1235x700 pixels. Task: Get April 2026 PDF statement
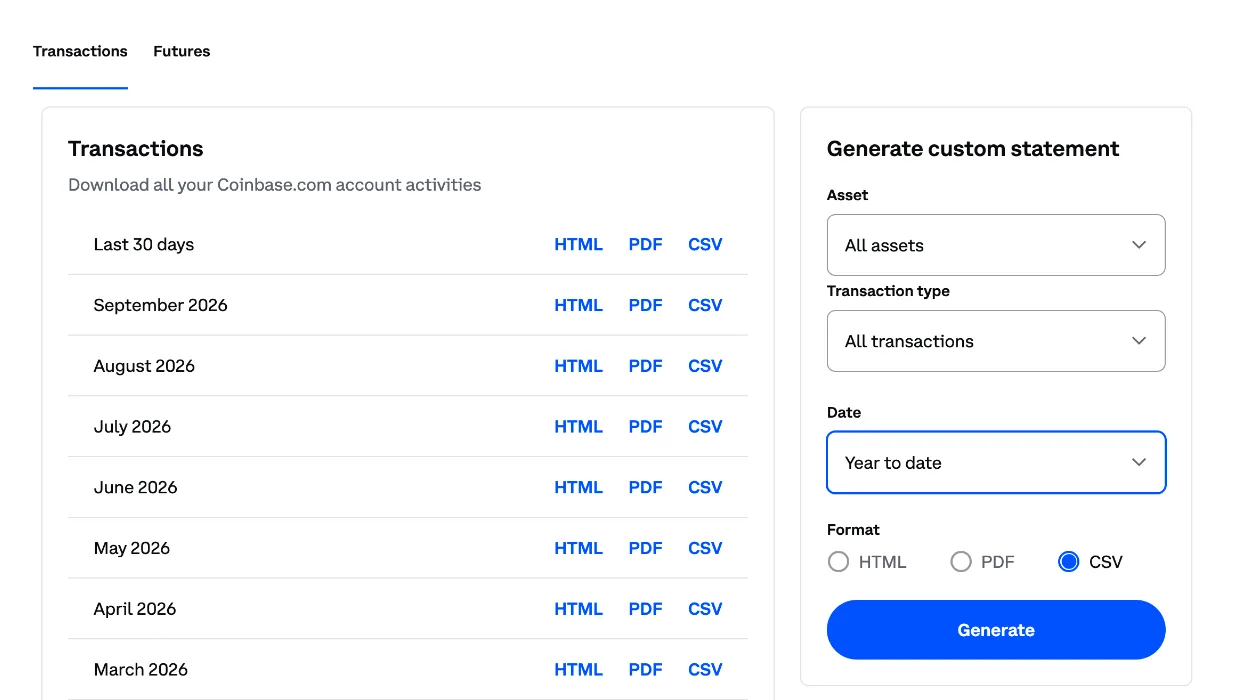[645, 609]
